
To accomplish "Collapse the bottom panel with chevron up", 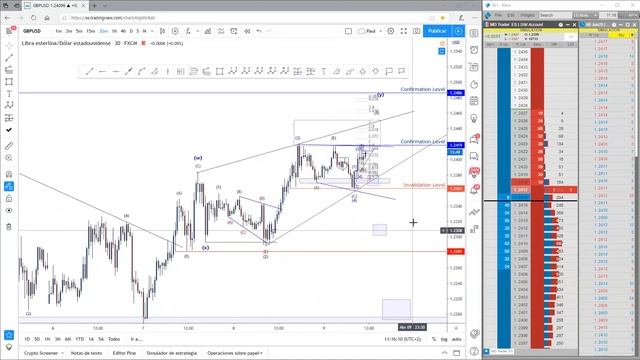I will click(444, 353).
